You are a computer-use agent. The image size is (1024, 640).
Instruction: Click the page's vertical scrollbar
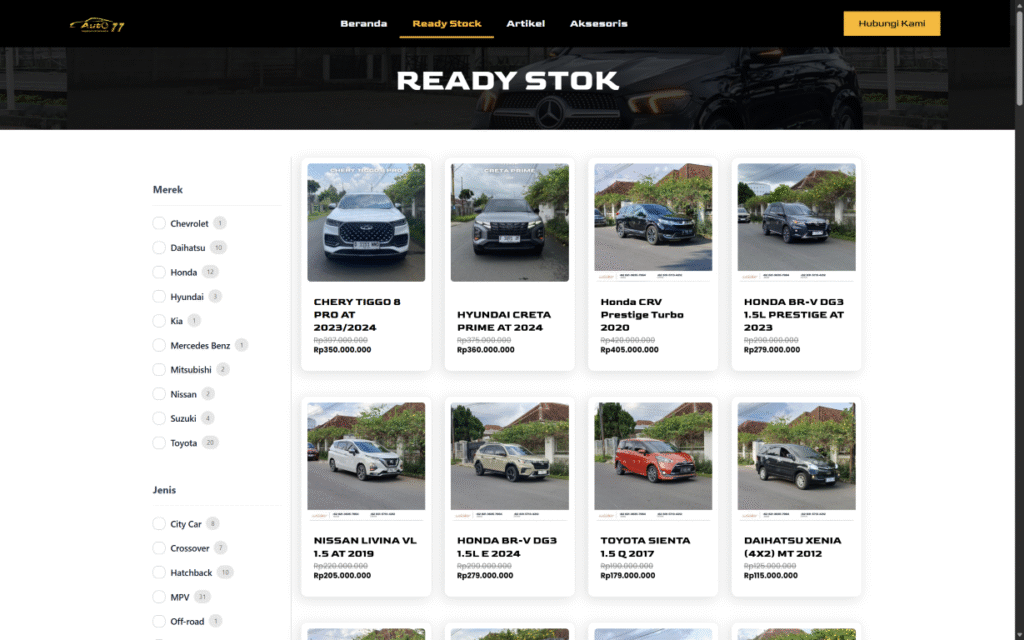click(1019, 300)
